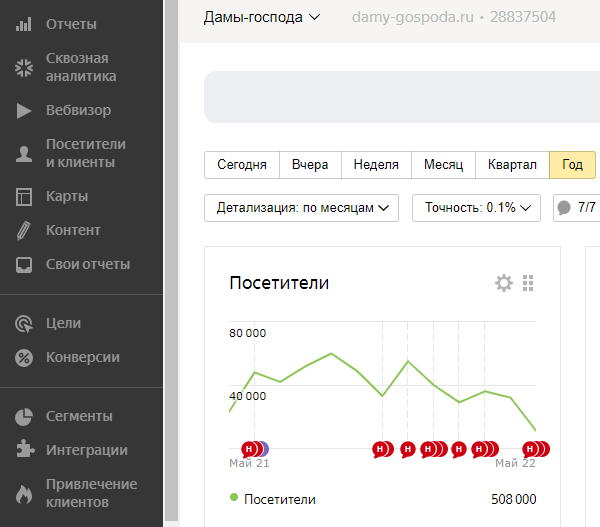This screenshot has height=527, width=600.
Task: Select the Год period
Action: 572,165
